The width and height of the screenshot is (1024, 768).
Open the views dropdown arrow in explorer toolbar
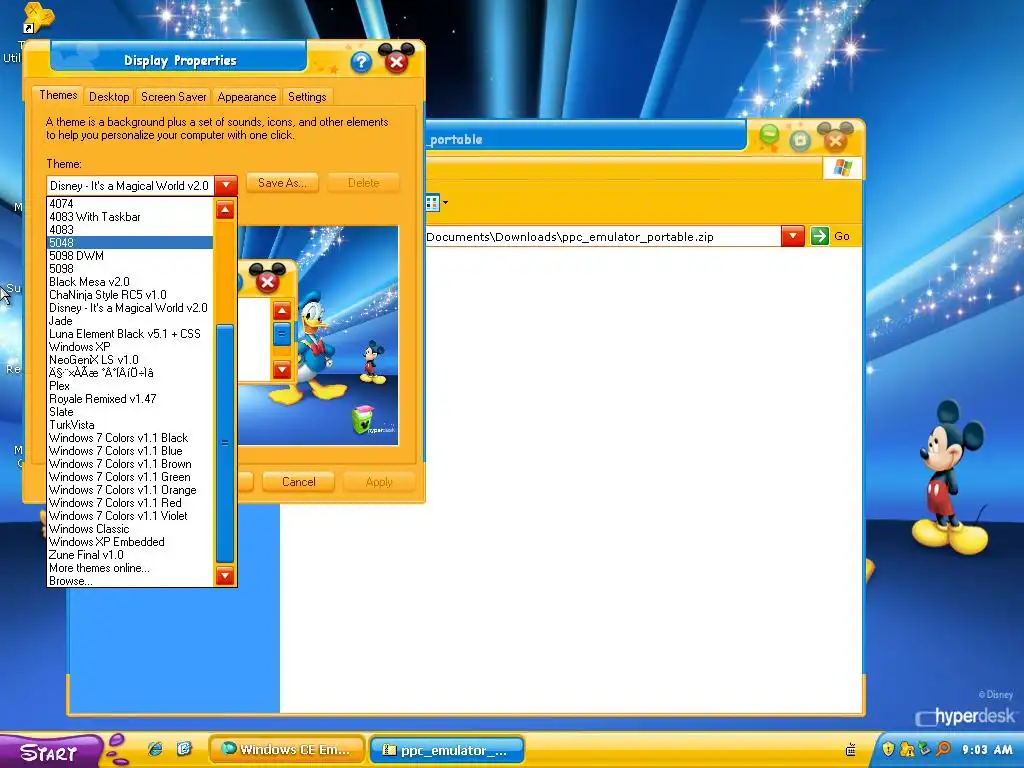click(x=445, y=203)
